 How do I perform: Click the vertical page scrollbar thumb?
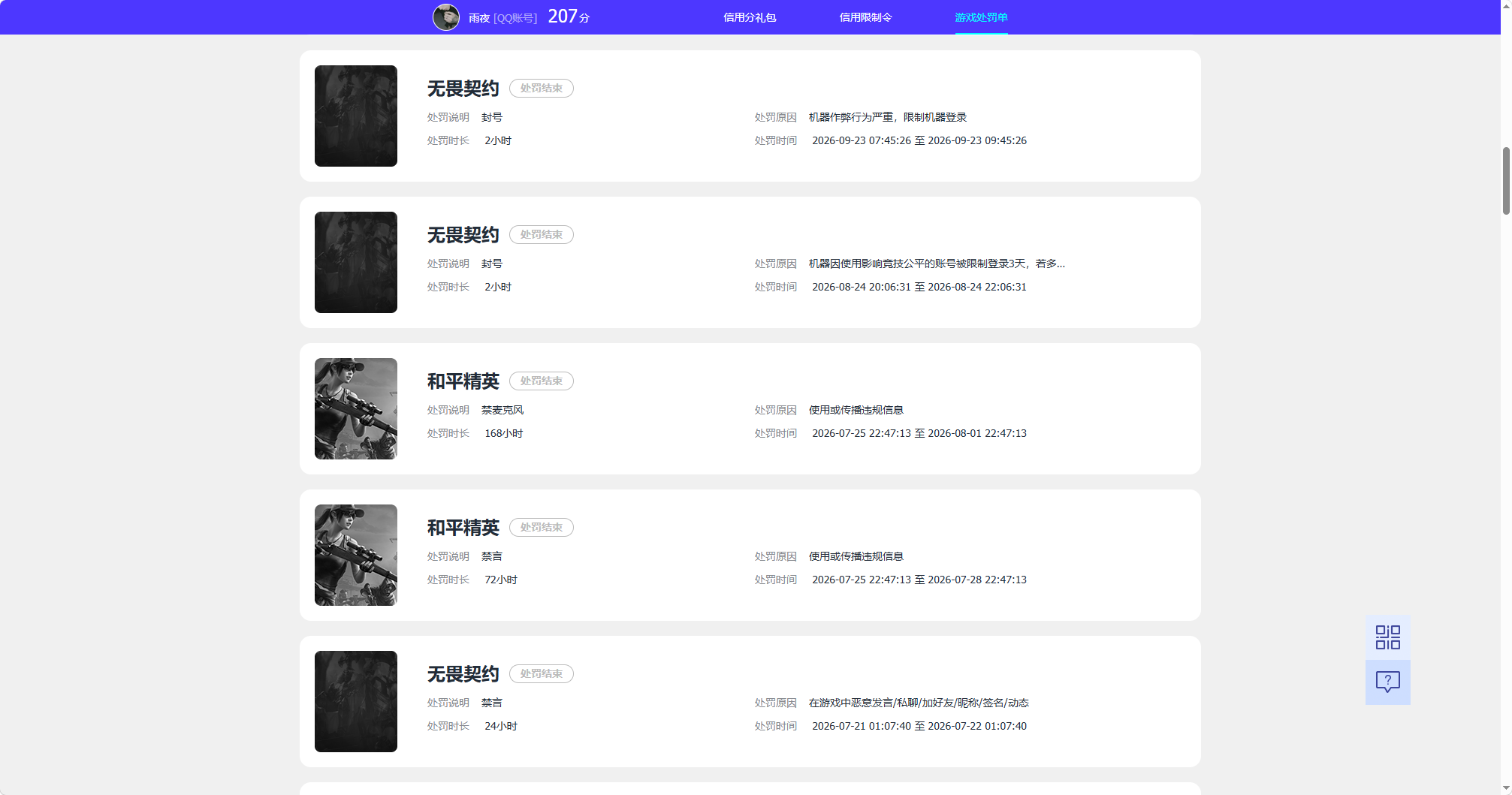pyautogui.click(x=1506, y=181)
